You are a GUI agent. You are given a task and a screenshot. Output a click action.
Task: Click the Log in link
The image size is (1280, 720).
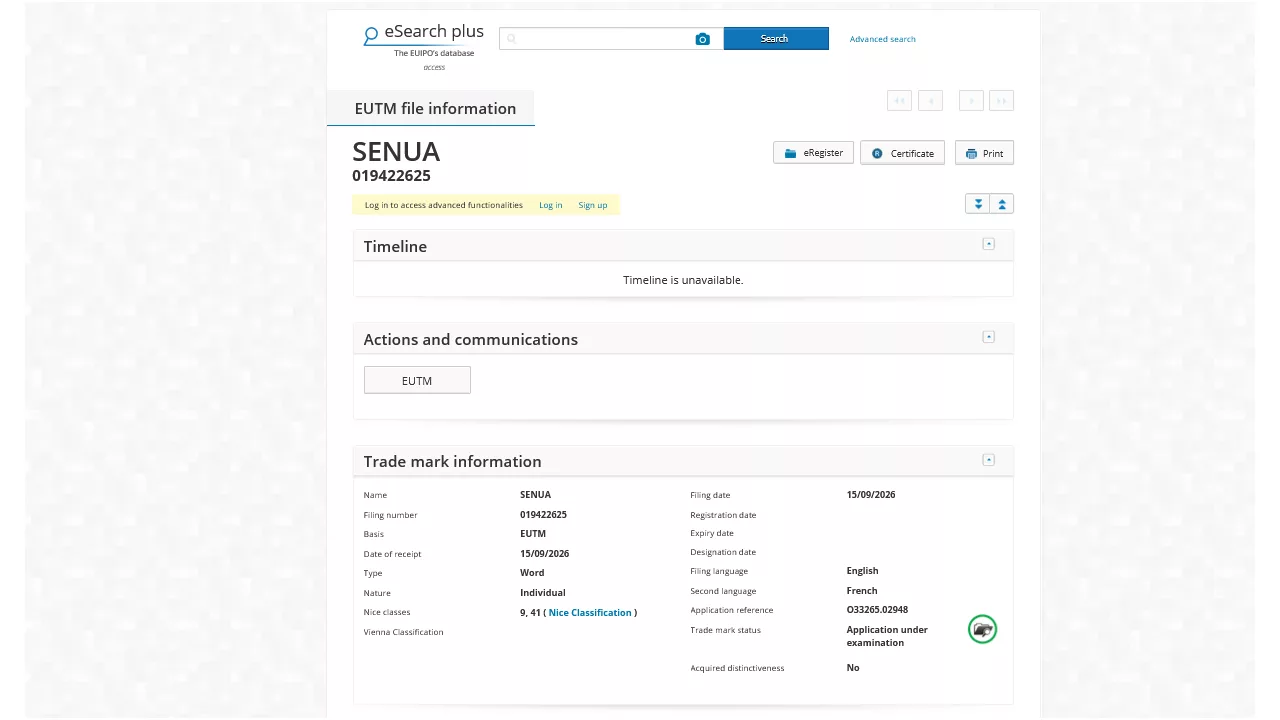pyautogui.click(x=550, y=205)
